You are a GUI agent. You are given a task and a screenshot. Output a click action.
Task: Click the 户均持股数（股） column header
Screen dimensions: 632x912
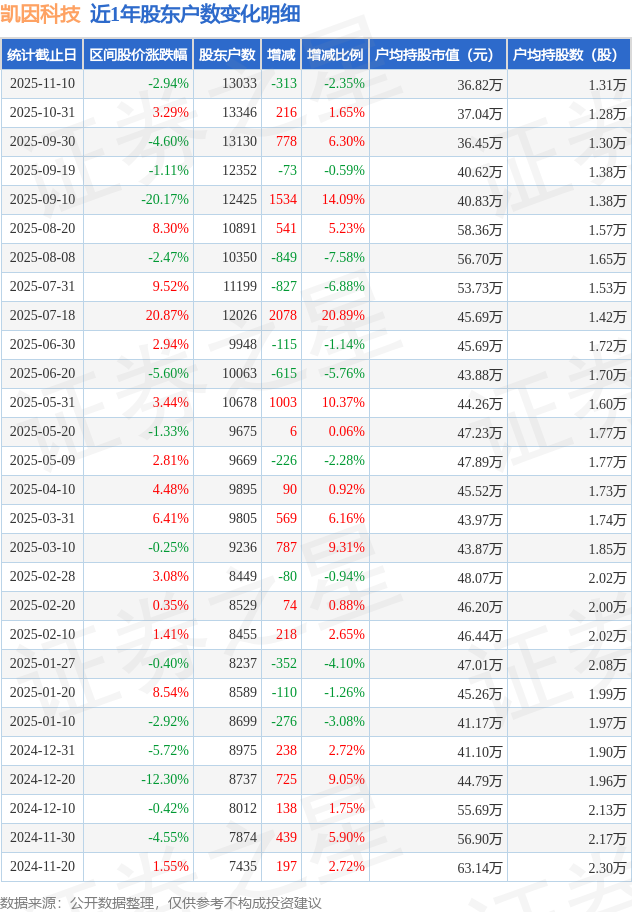(567, 55)
